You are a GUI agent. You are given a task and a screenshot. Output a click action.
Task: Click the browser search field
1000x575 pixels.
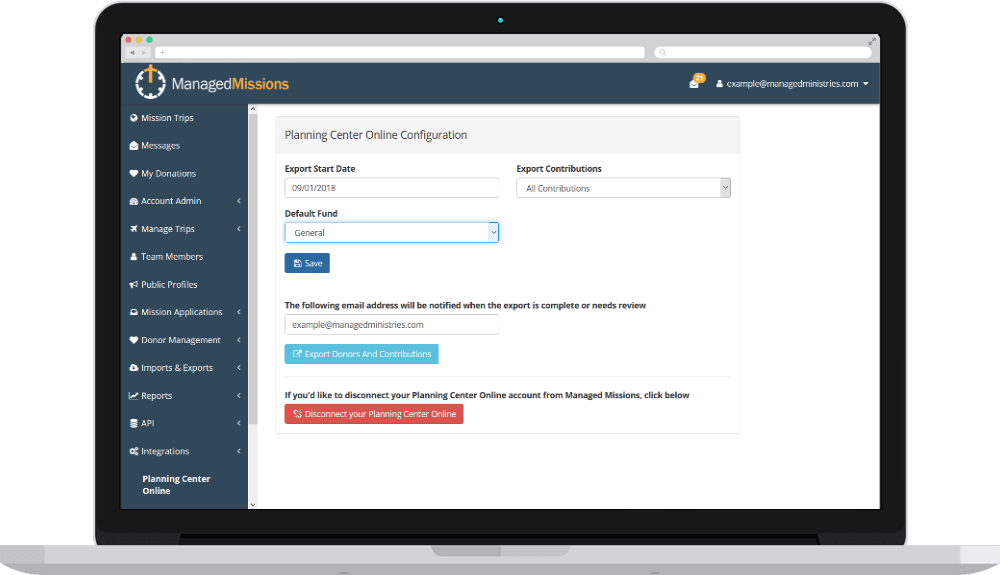click(x=763, y=52)
